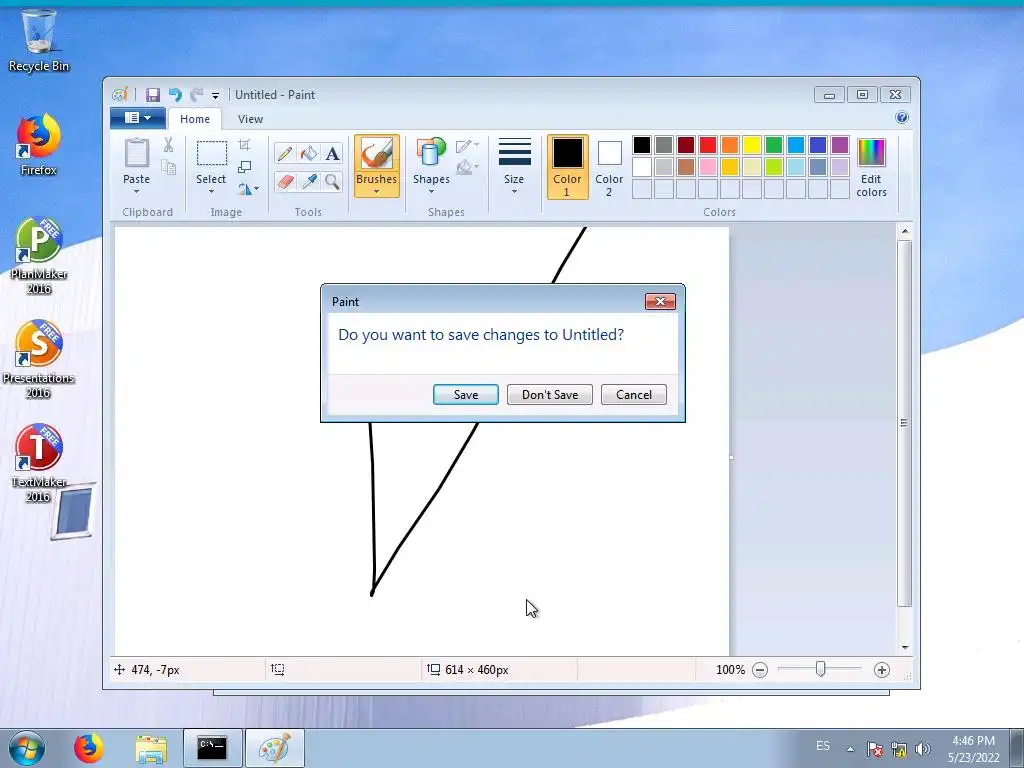This screenshot has width=1024, height=768.
Task: Click Save in the dialog
Action: coord(466,394)
